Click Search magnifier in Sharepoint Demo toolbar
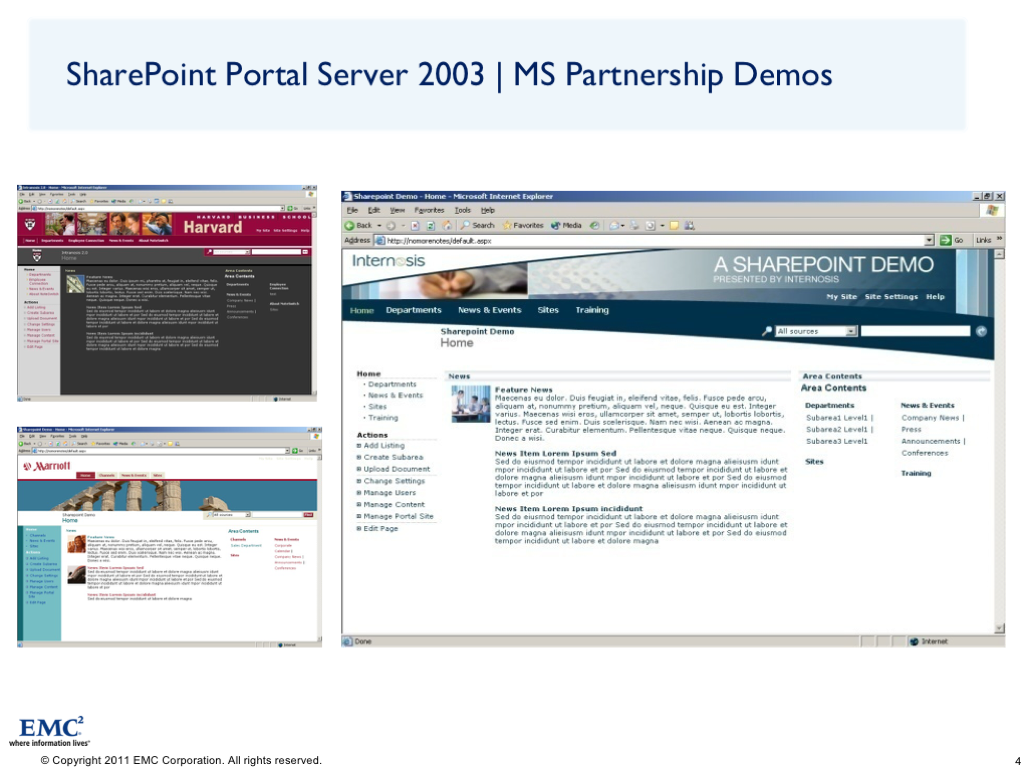The height and width of the screenshot is (768, 1024). (466, 225)
